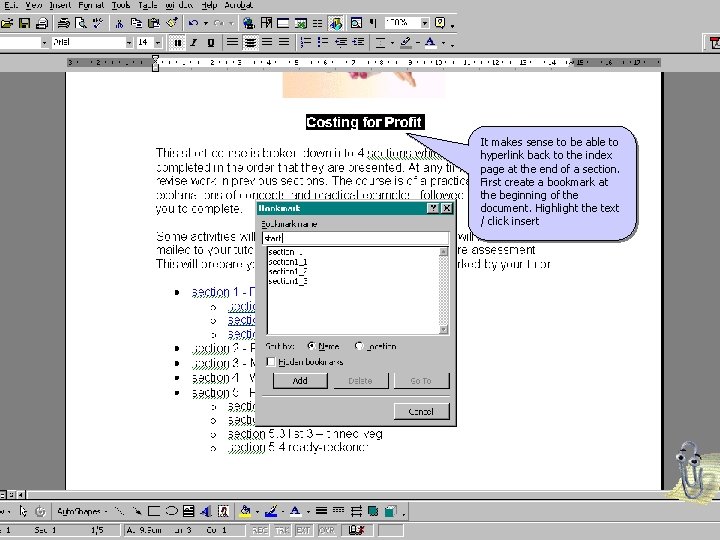Paste with the clipboard icon
720x540 pixels.
click(x=154, y=23)
